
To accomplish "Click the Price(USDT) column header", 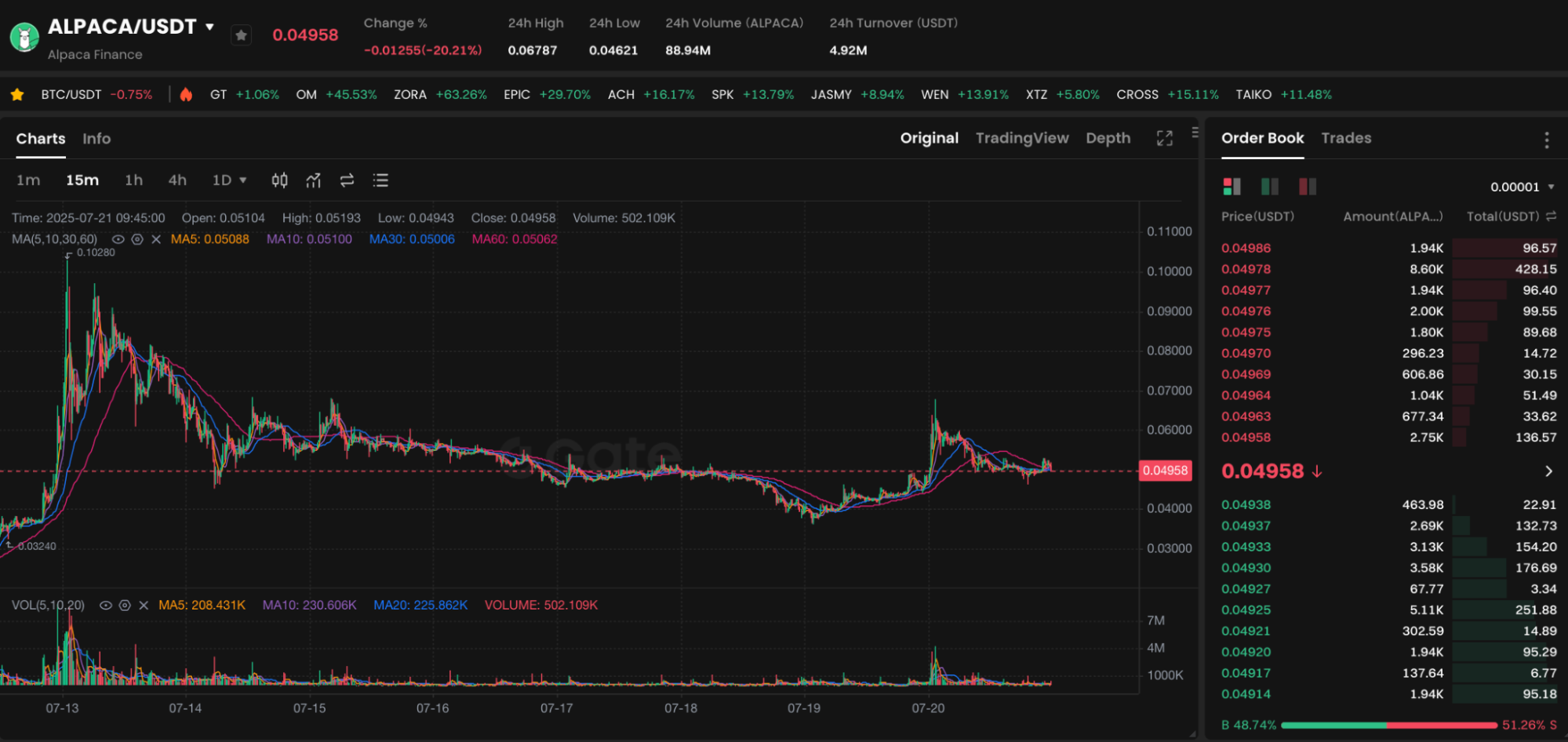I will click(x=1257, y=216).
